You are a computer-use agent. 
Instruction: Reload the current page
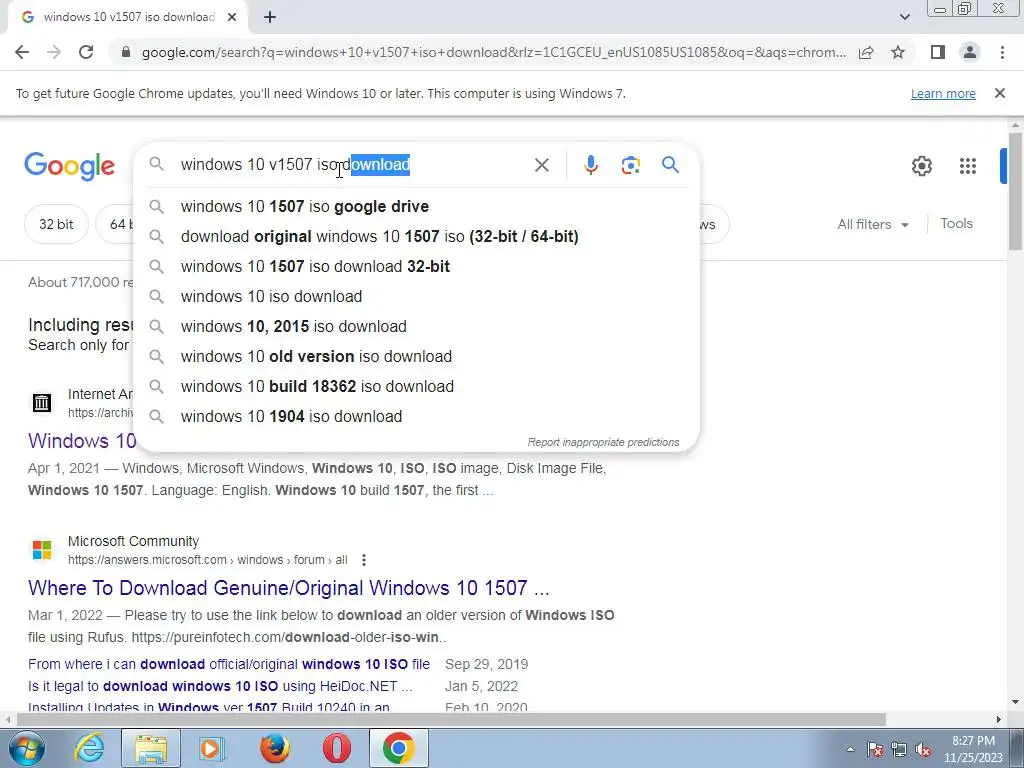[x=86, y=52]
